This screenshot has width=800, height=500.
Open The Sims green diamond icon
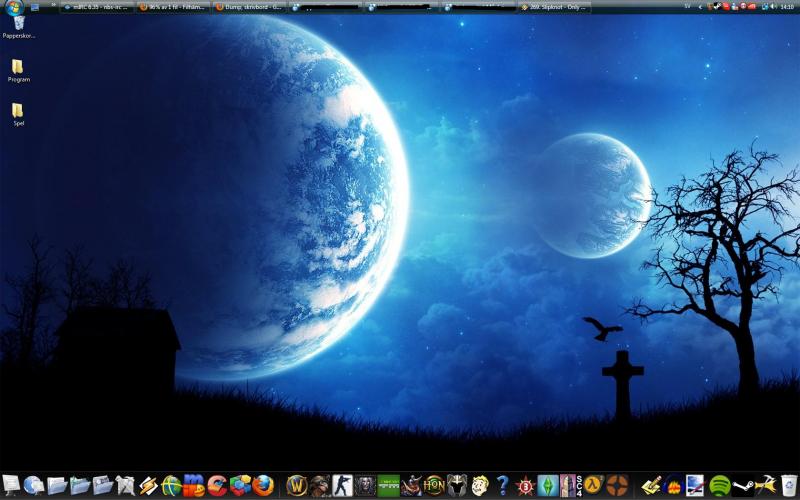click(x=547, y=486)
